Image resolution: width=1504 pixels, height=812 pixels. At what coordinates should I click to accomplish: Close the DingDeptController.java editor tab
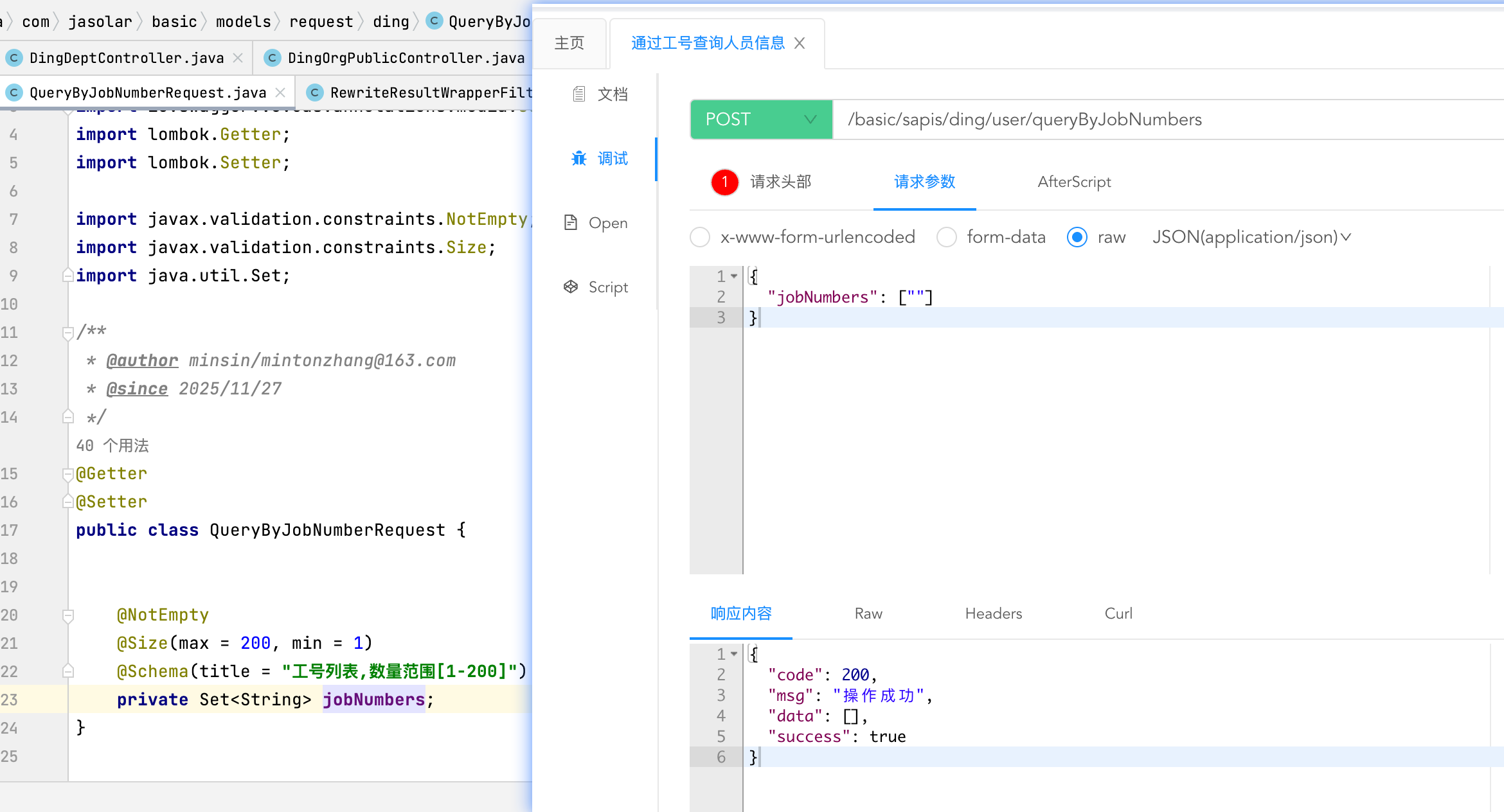238,58
